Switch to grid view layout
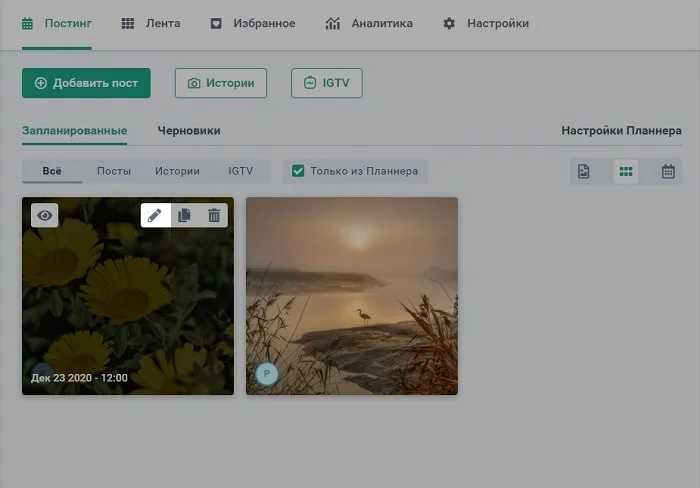The width and height of the screenshot is (700, 488). click(626, 171)
